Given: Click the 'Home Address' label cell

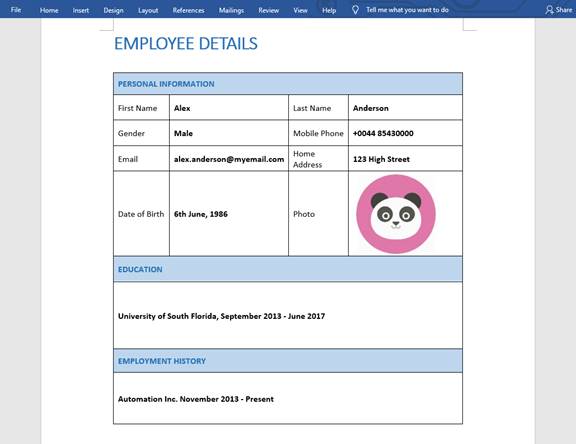Looking at the screenshot, I should (x=318, y=159).
